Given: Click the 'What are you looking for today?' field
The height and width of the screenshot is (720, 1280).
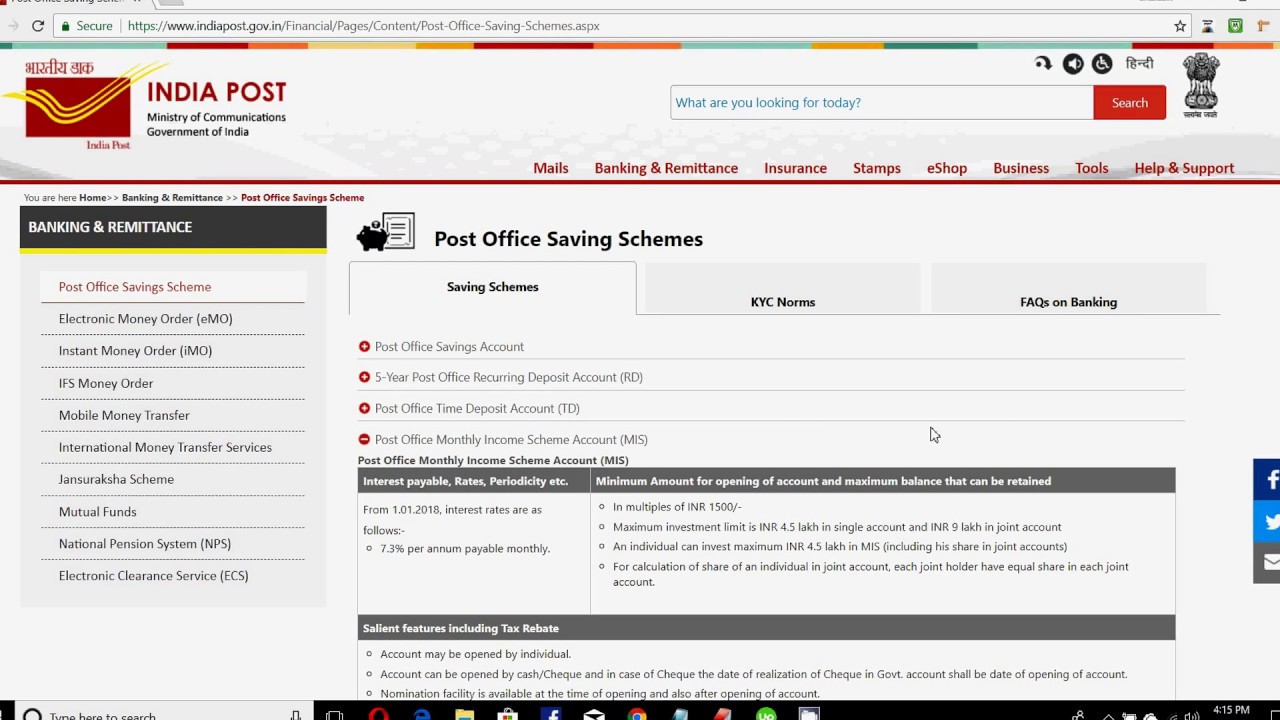Looking at the screenshot, I should point(882,102).
